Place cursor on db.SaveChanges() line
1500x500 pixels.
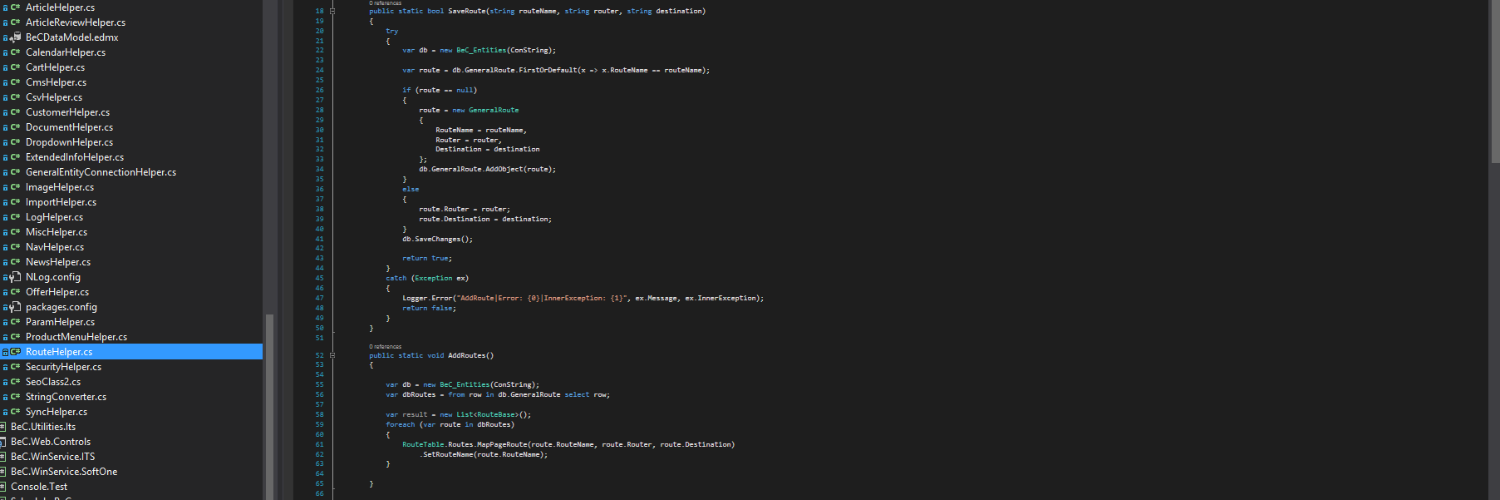(x=437, y=239)
